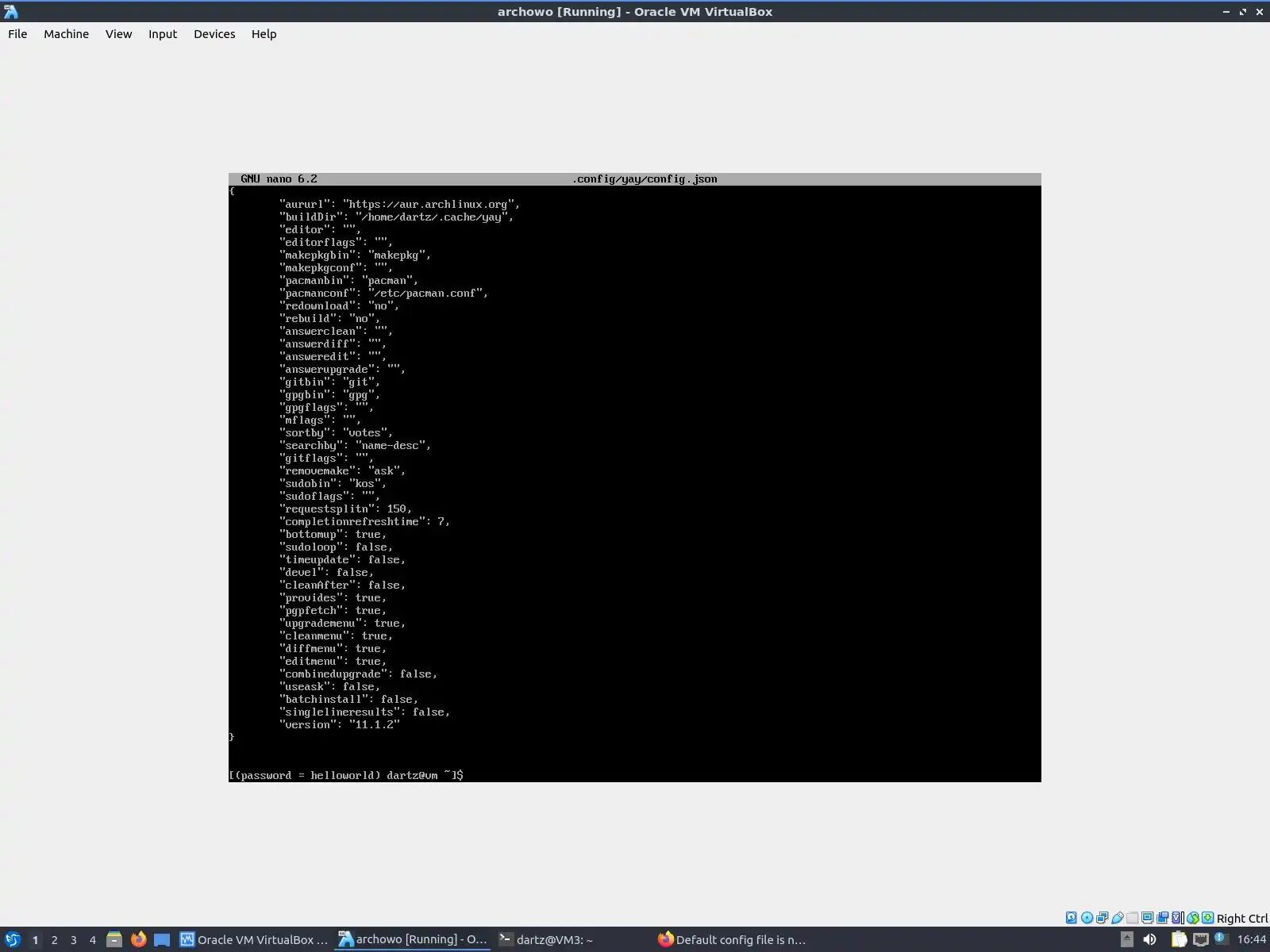Click the "cleanAfter": false line
This screenshot has width=1270, height=952.
click(342, 585)
